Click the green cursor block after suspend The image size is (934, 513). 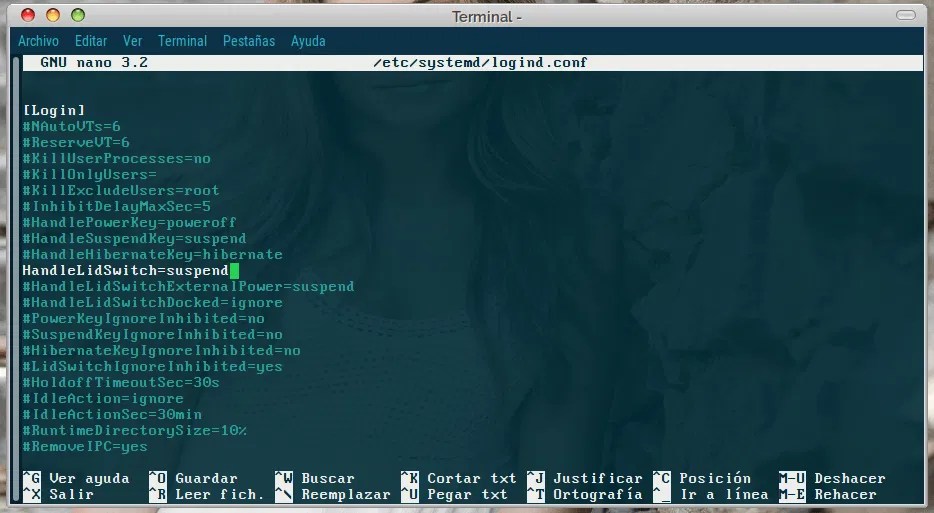tap(234, 271)
